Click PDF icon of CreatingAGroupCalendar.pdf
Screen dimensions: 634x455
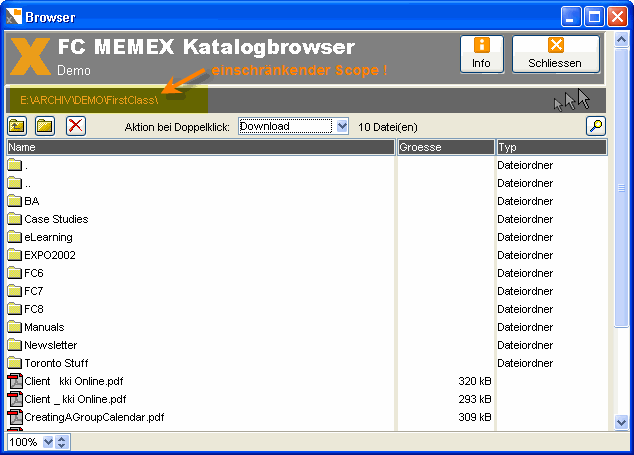[x=15, y=417]
